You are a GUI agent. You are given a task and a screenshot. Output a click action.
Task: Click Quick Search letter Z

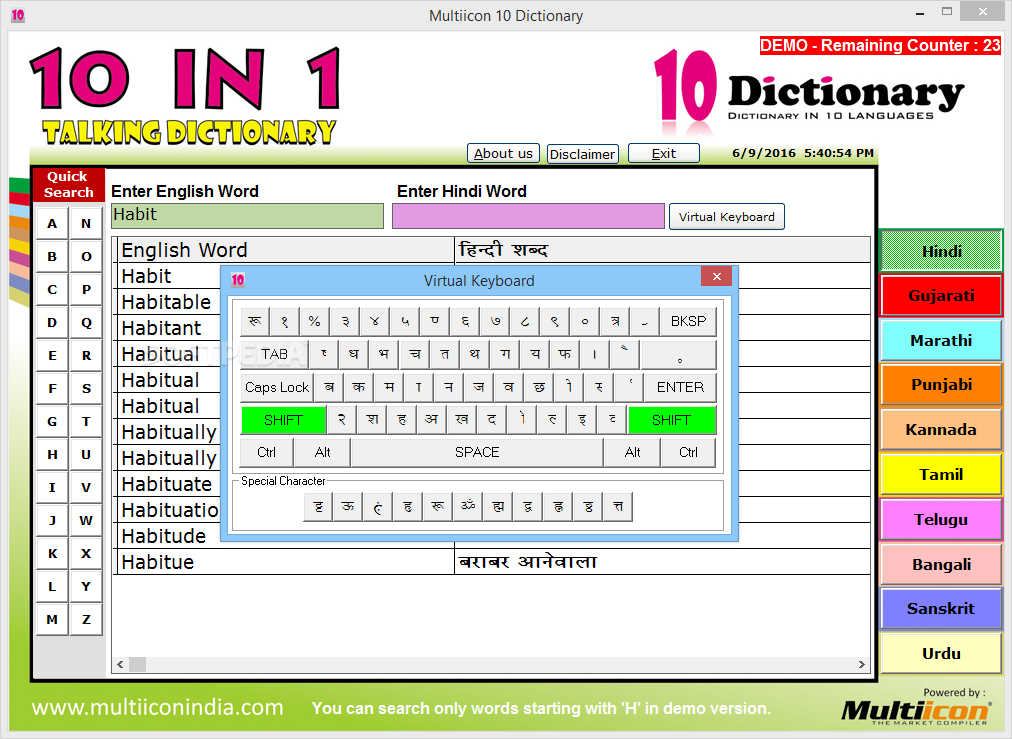[x=86, y=620]
